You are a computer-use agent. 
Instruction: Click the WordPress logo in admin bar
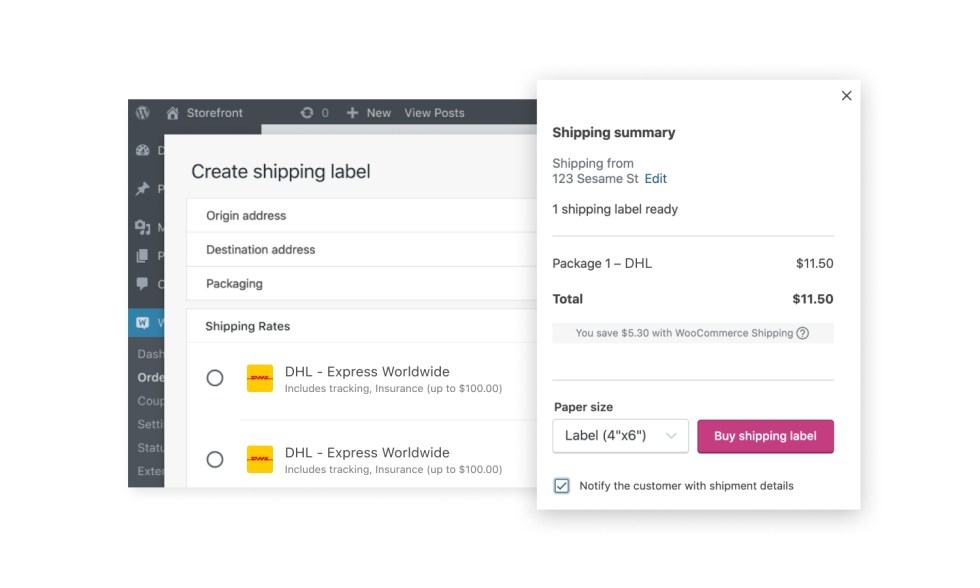pos(143,113)
